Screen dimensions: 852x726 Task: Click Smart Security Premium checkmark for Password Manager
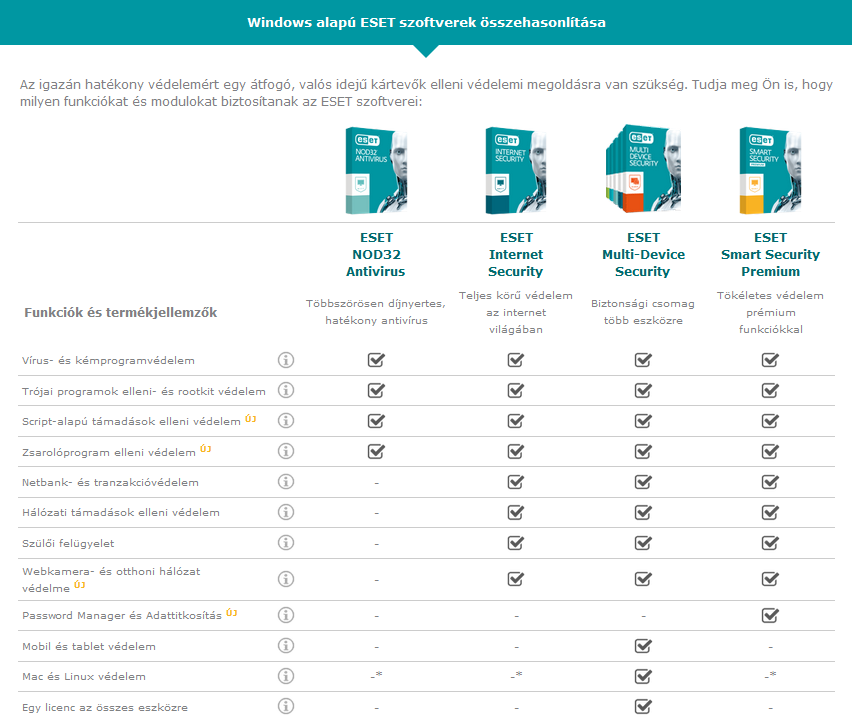pyautogui.click(x=770, y=615)
